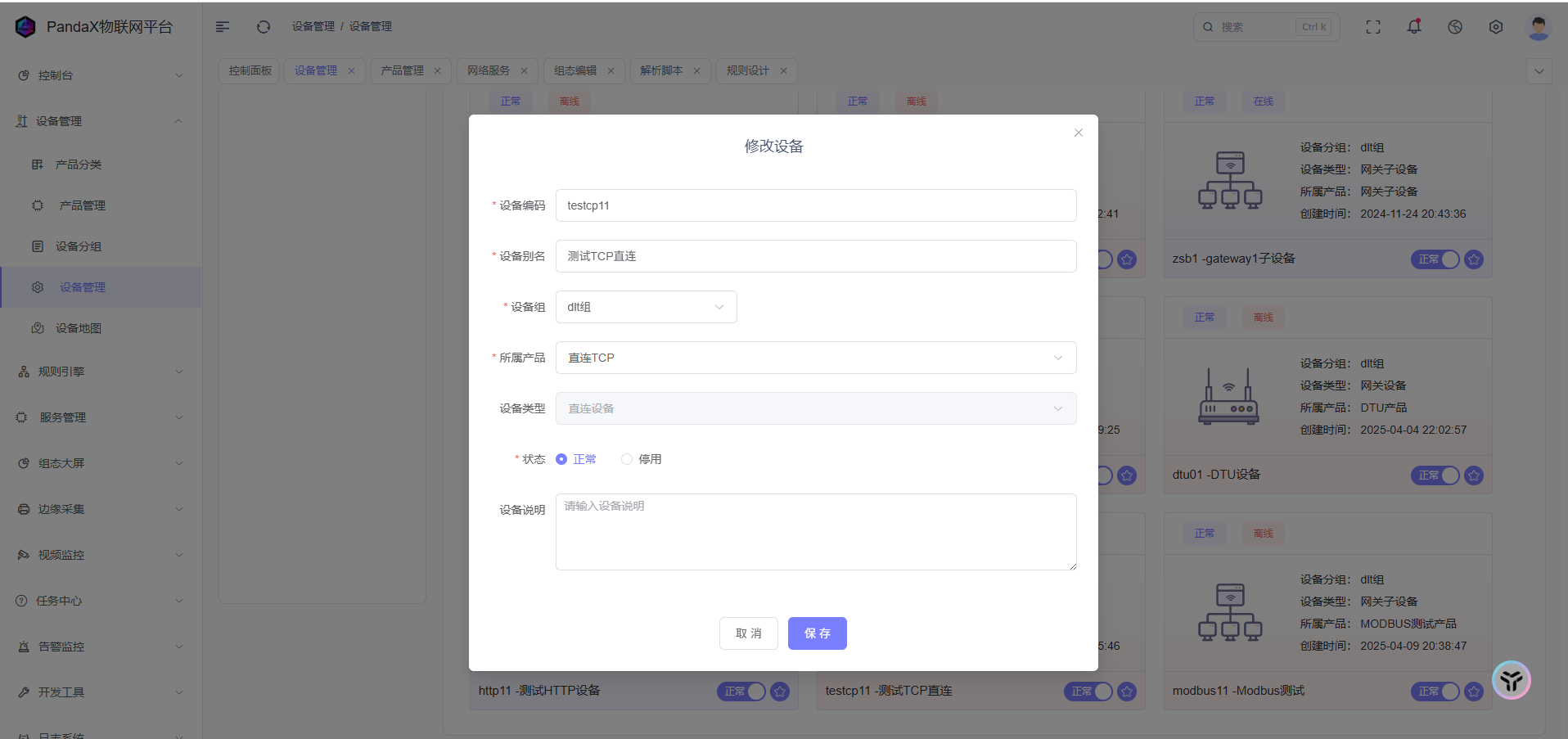
Task: Select the 正常 status radio button
Action: point(561,459)
